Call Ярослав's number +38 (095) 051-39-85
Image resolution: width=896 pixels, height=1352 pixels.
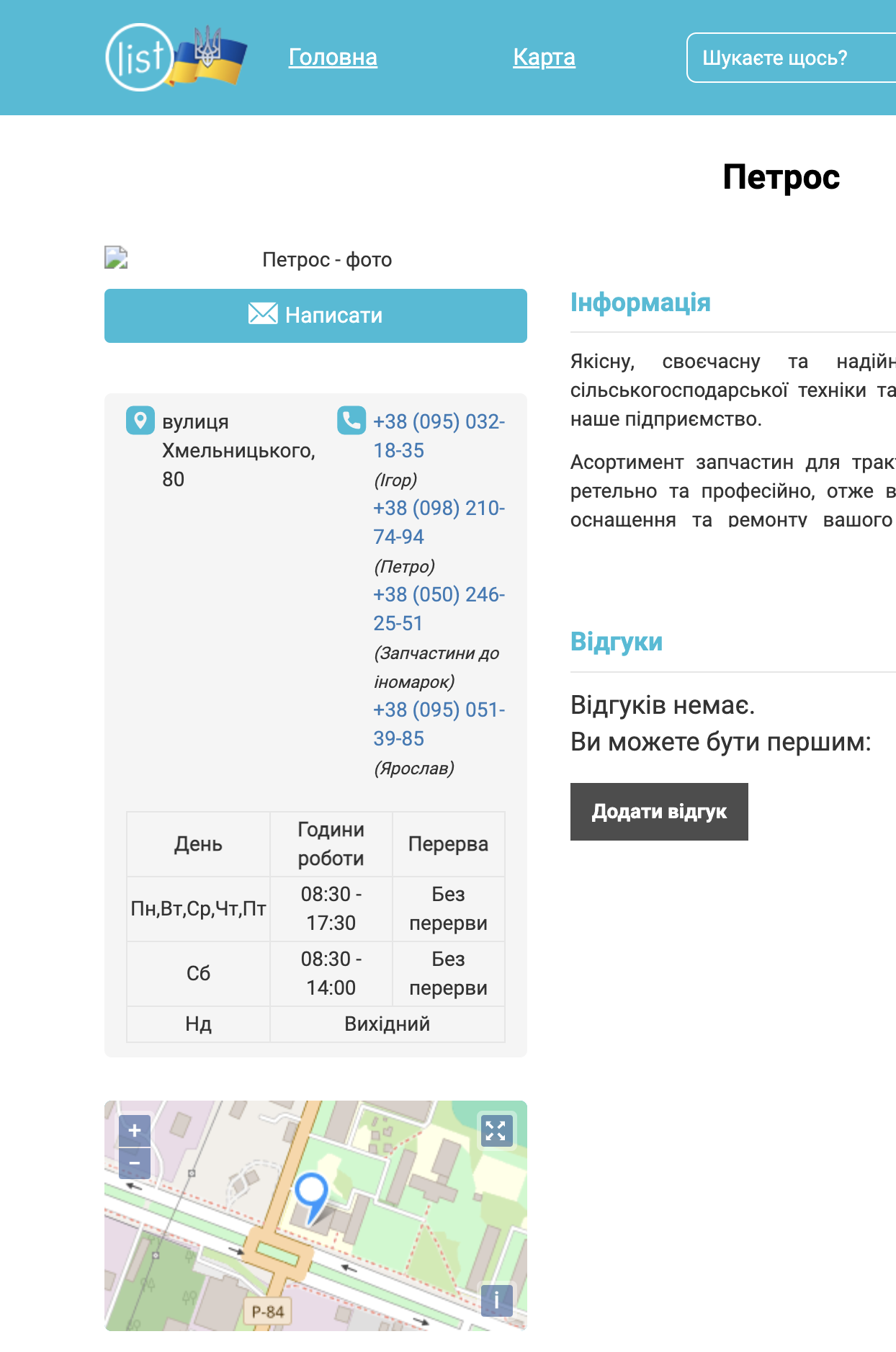(439, 724)
